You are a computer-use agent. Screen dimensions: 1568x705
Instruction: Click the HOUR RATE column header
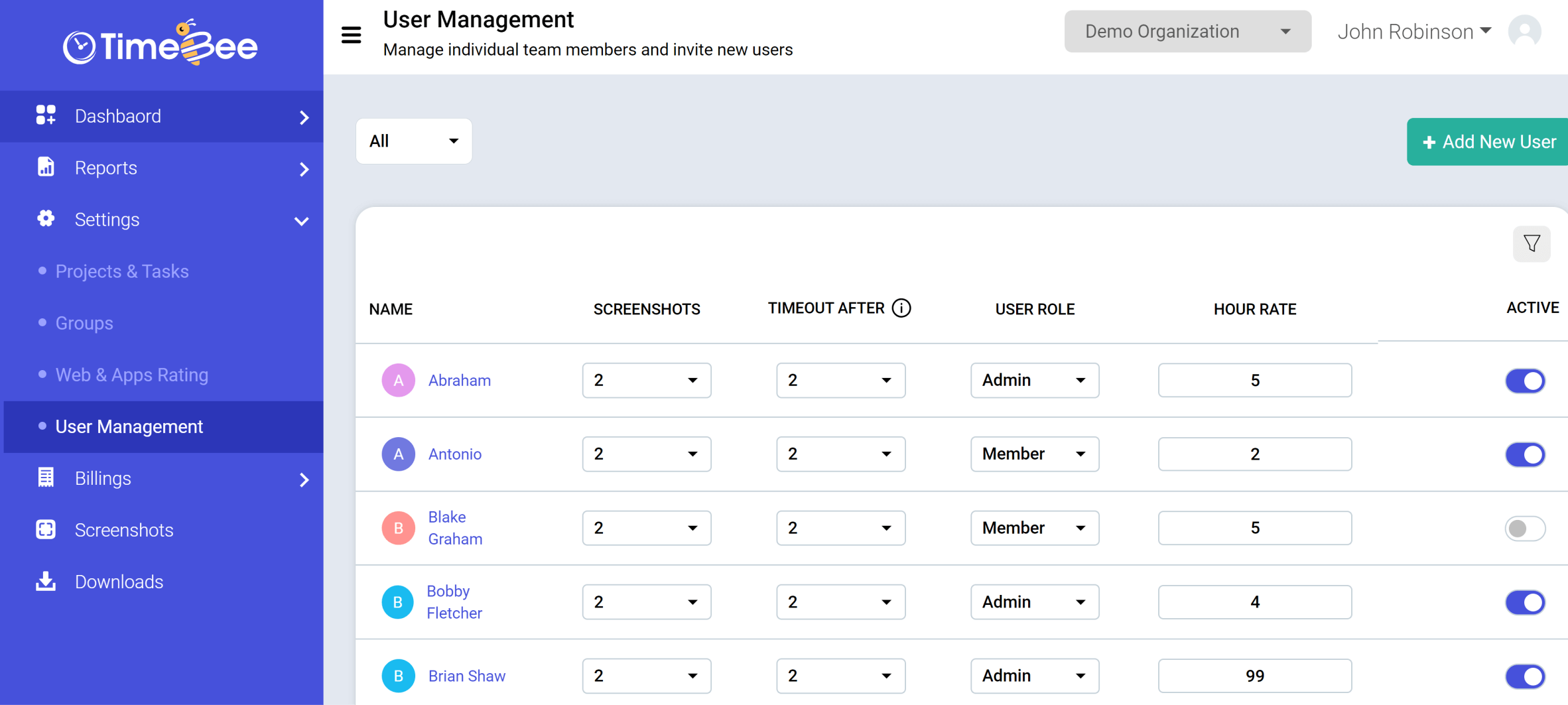1255,309
